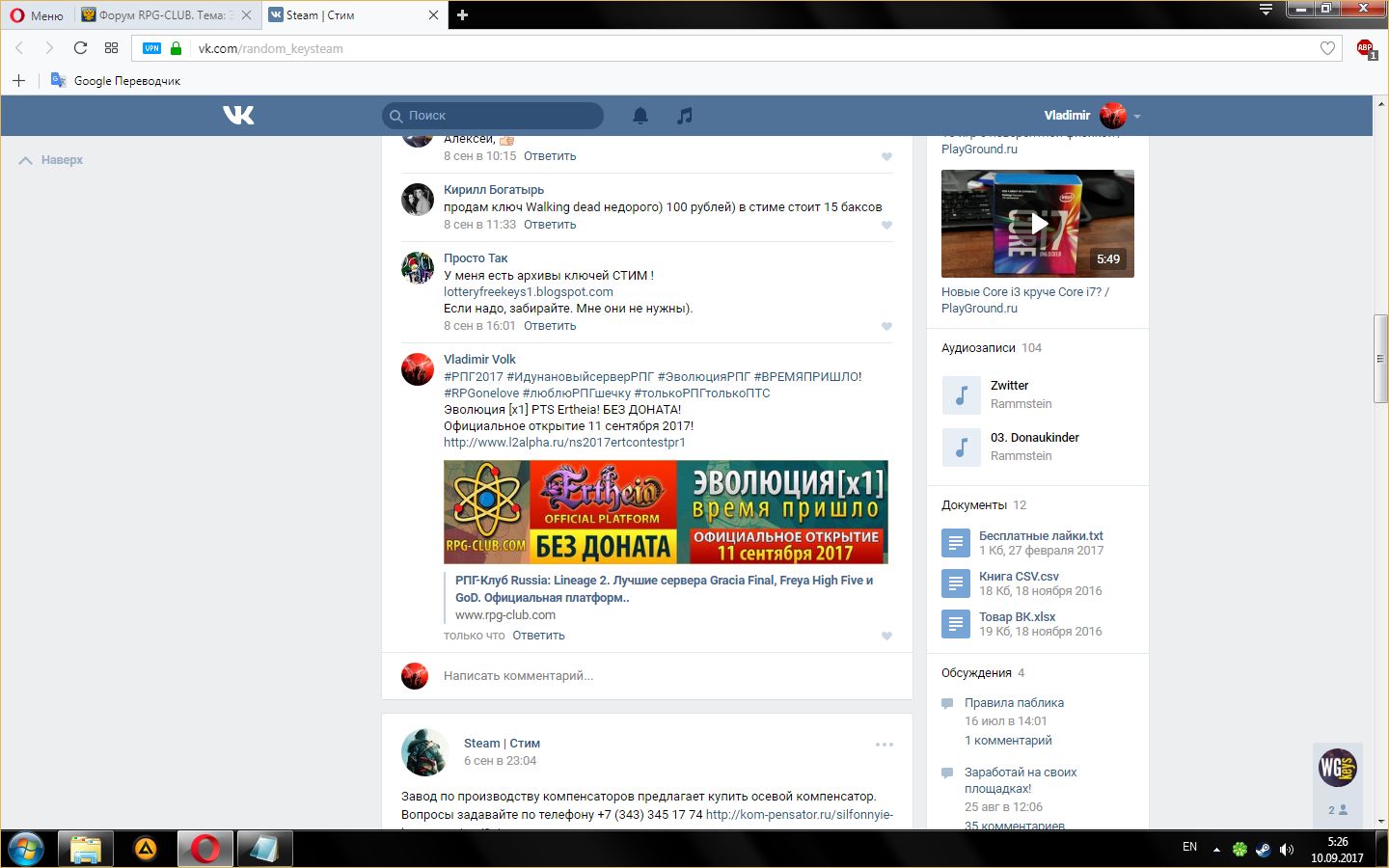Open the lotteryfreekeys1.blogspot.com link
The image size is (1389, 868).
[x=529, y=292]
